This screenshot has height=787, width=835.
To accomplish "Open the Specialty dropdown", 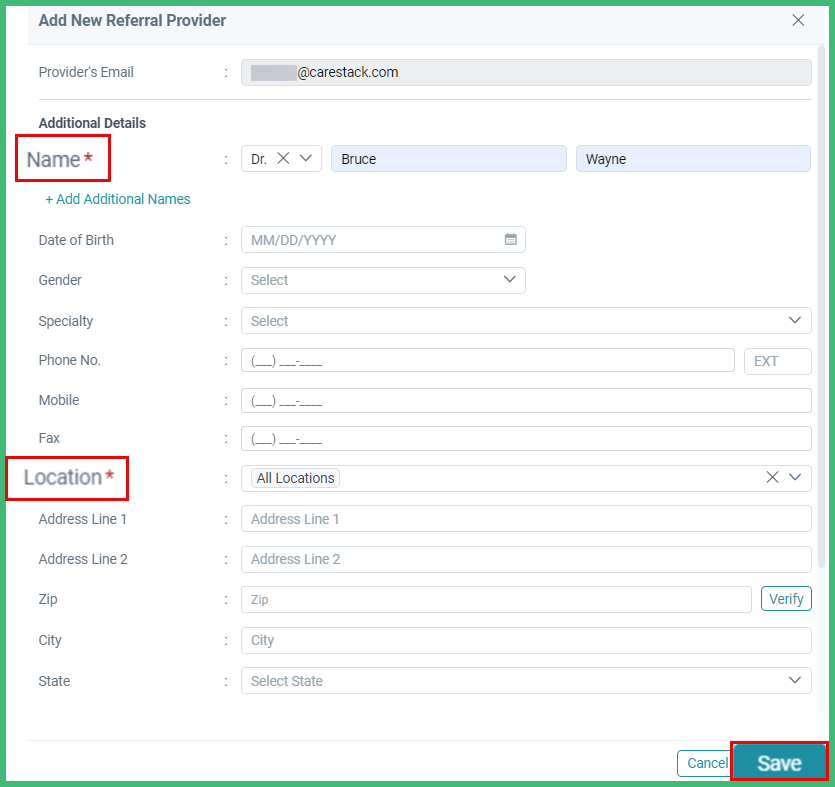I will (x=525, y=321).
